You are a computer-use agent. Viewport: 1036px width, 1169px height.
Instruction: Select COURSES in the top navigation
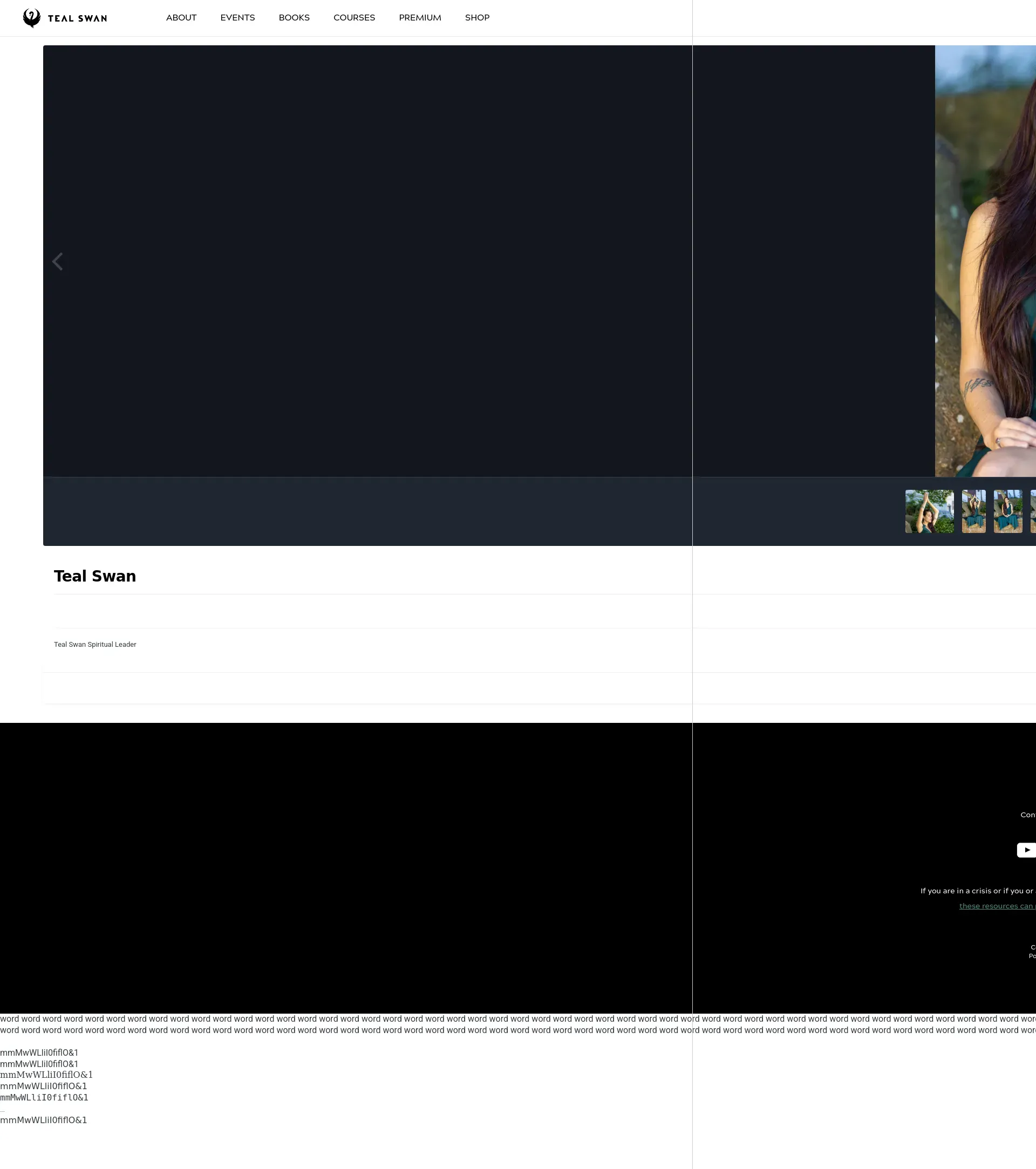(x=354, y=18)
